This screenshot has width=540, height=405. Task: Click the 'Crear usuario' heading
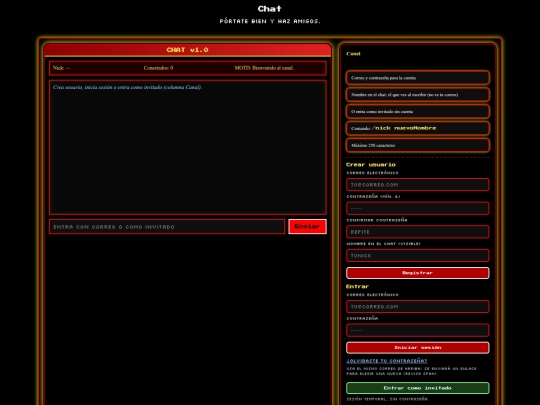pos(371,165)
